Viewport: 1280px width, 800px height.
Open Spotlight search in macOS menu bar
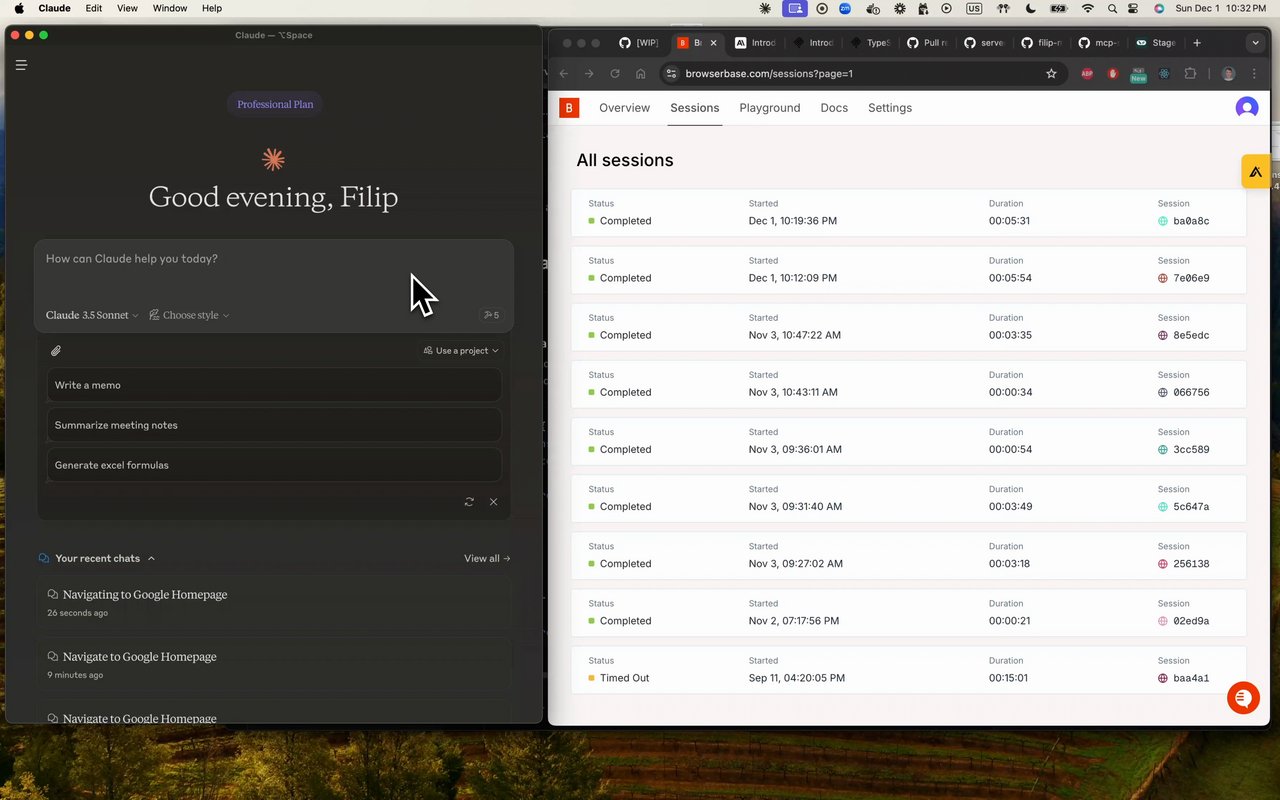click(x=1112, y=8)
